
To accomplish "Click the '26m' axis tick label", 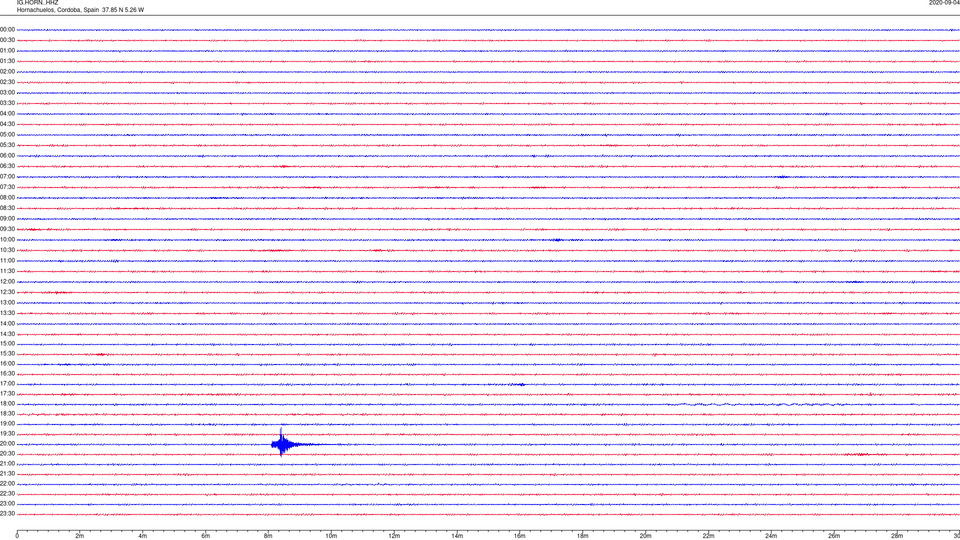I will (834, 536).
